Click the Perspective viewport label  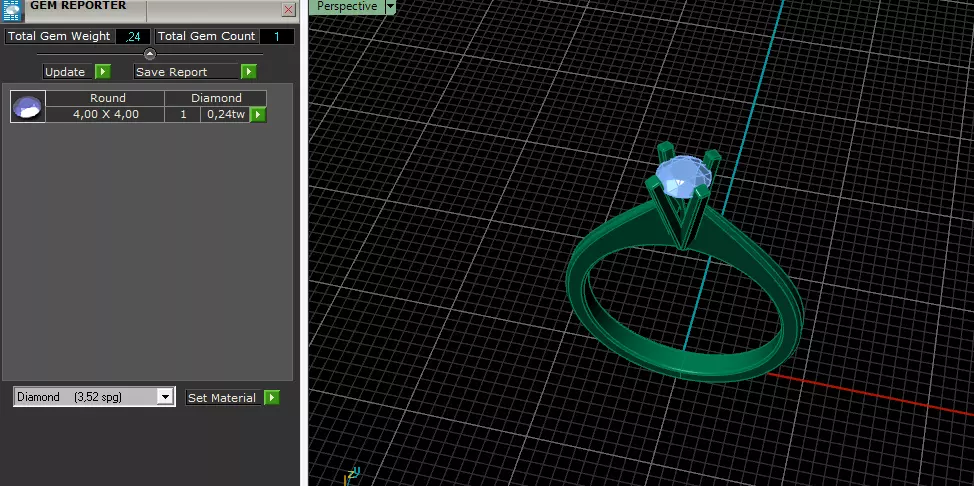[347, 6]
